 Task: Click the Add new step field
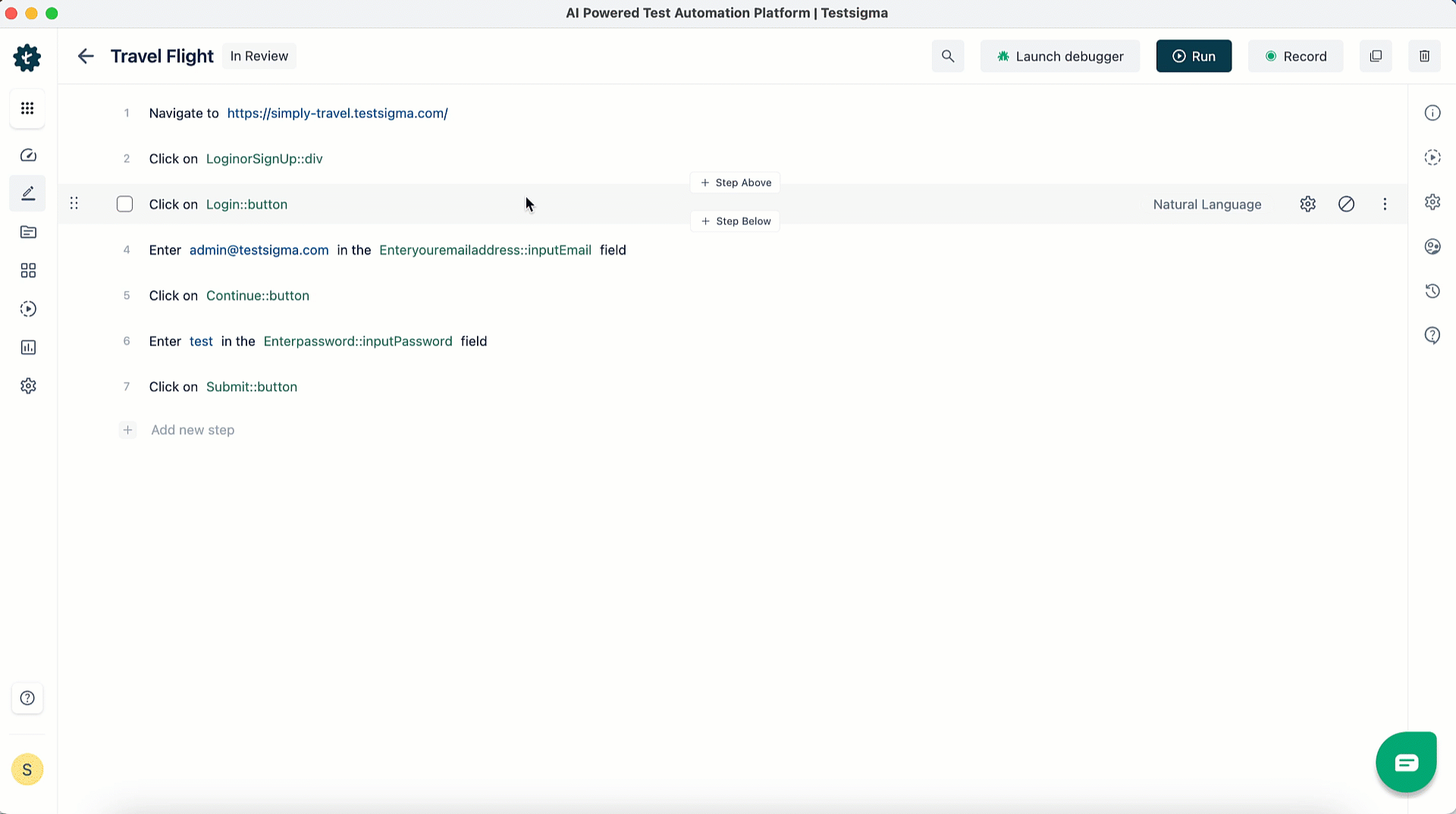[x=193, y=430]
